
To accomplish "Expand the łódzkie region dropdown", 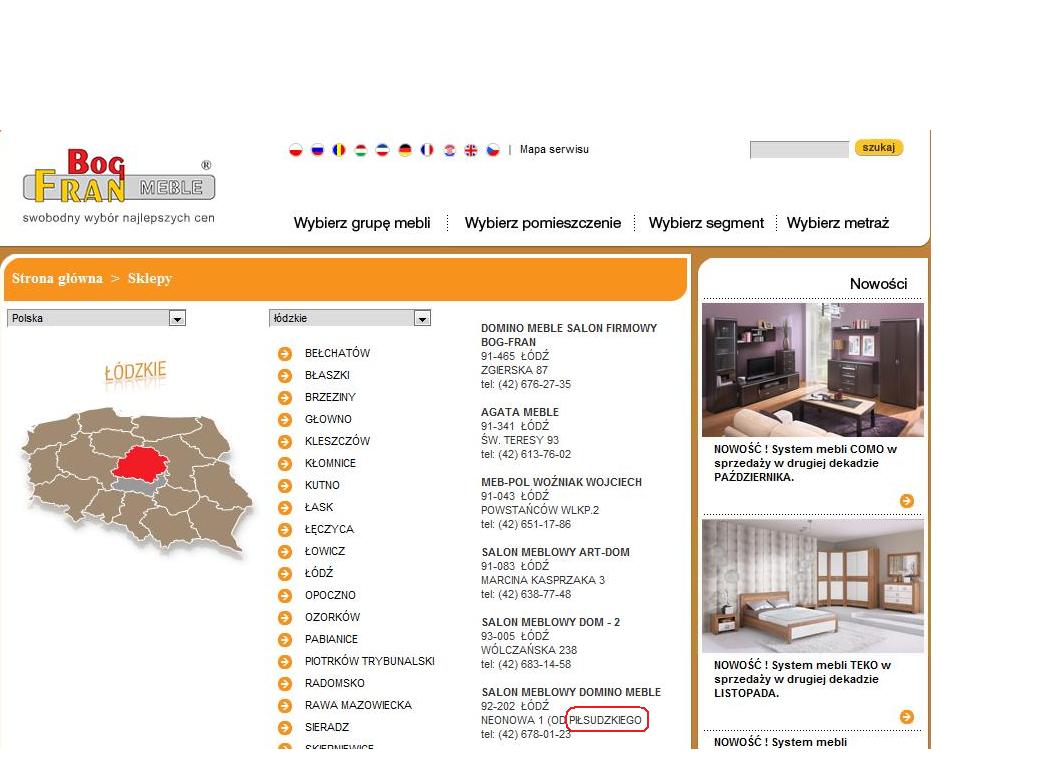I will click(350, 319).
